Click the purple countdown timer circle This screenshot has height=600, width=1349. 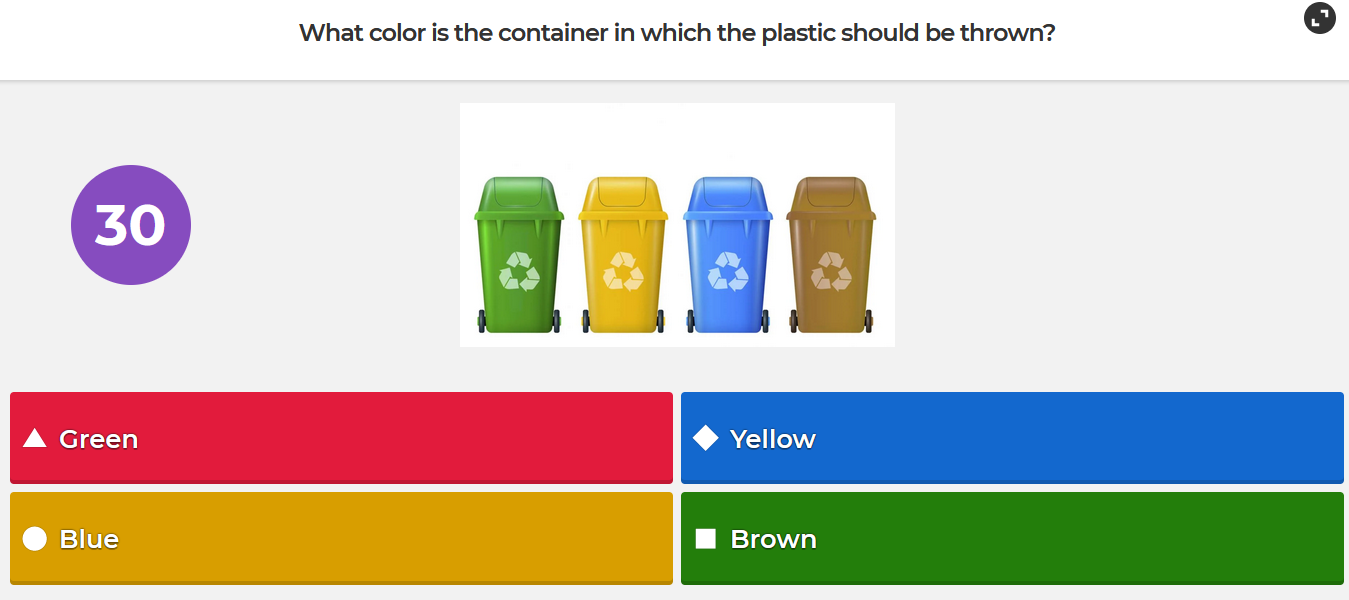click(x=131, y=225)
